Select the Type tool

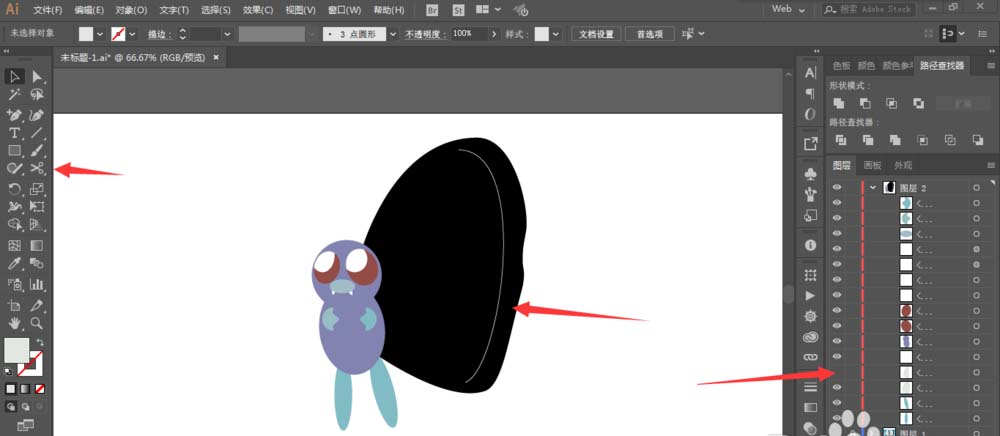point(14,133)
